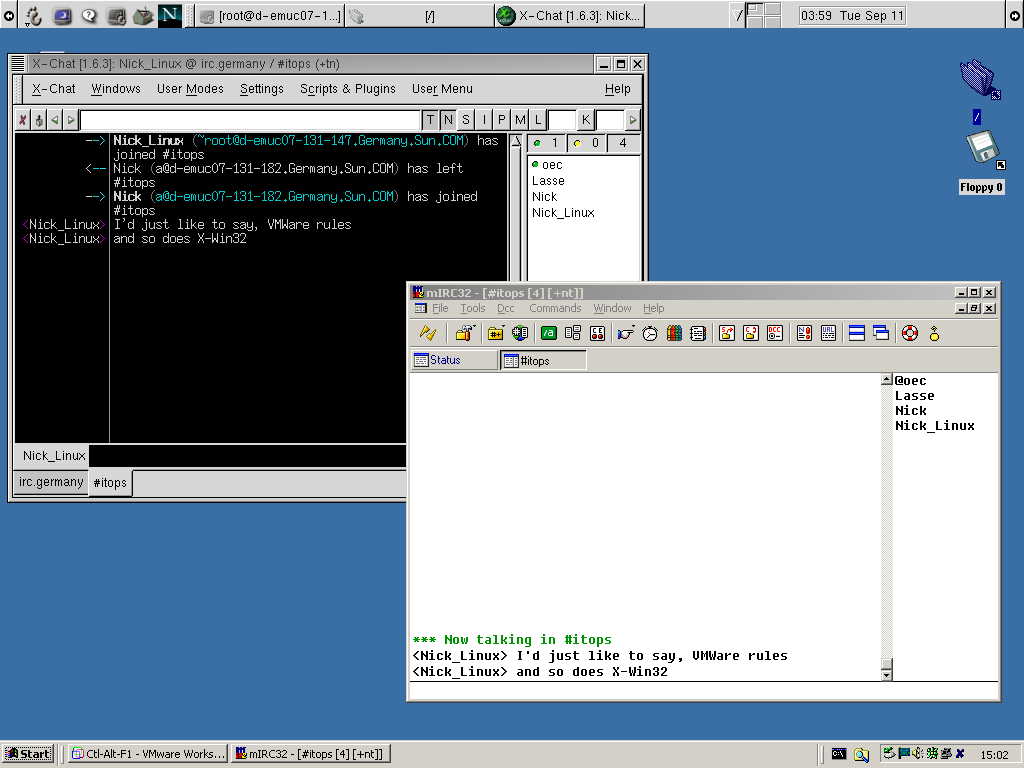Viewport: 1024px width, 768px height.
Task: Cascade windows using the overlapping windows icon
Action: click(881, 333)
